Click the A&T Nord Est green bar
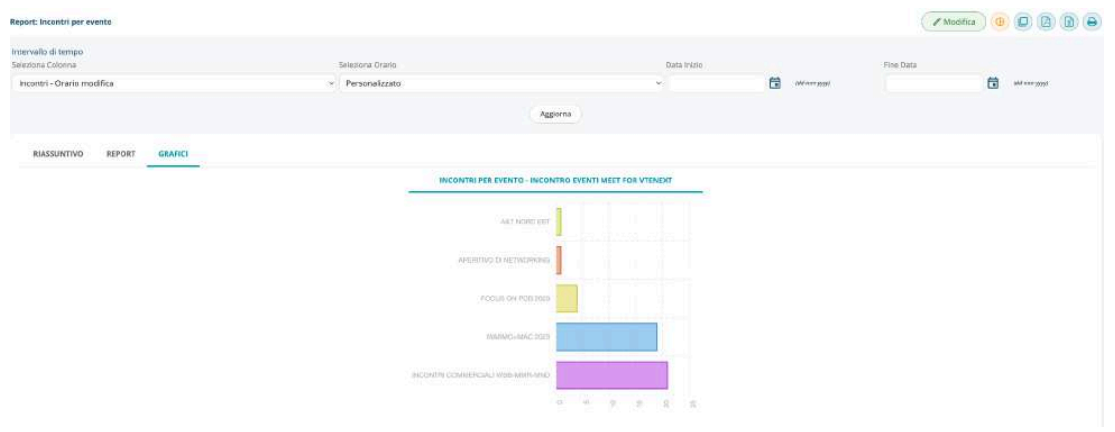This screenshot has height=432, width=1115. [559, 222]
